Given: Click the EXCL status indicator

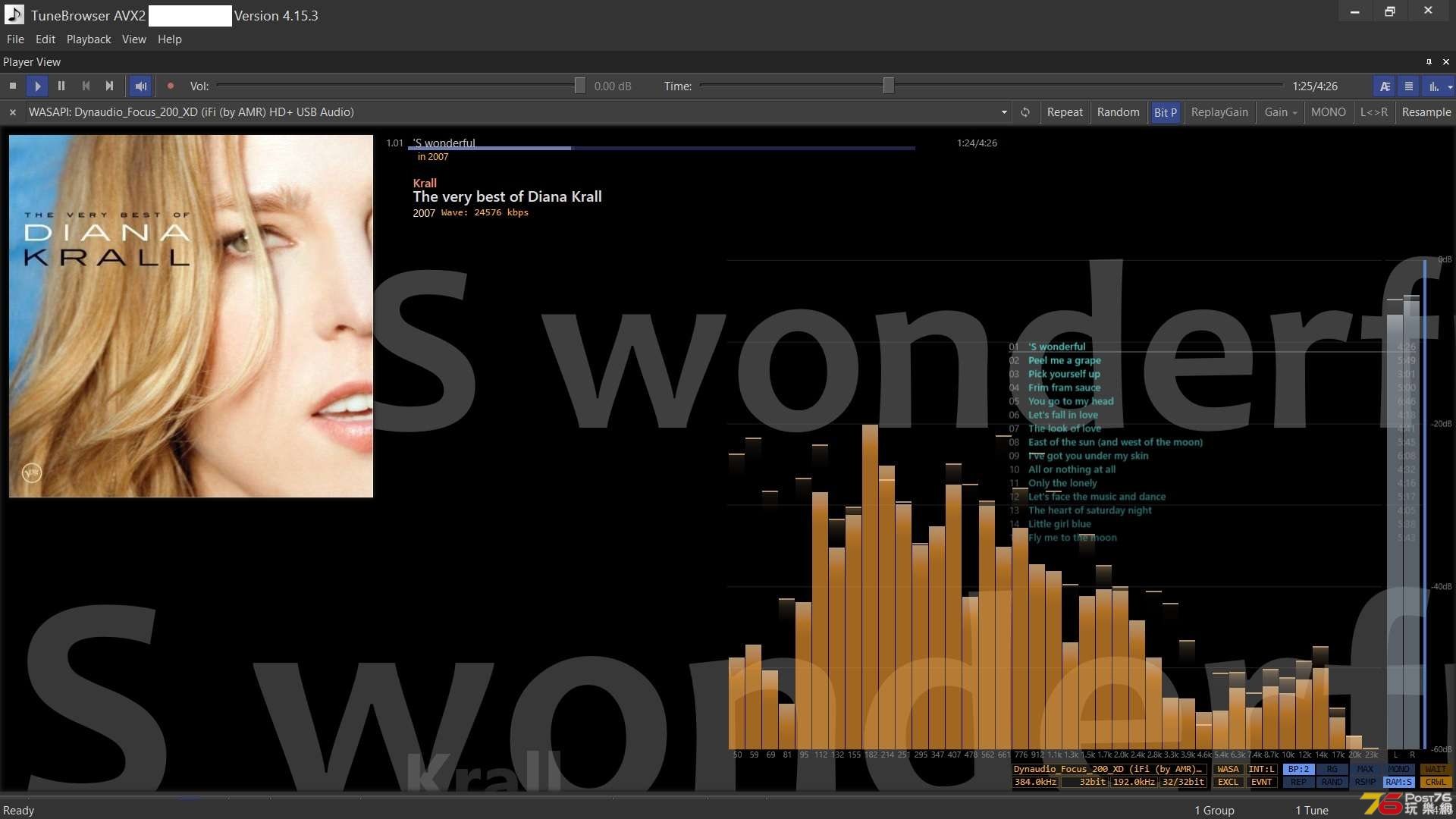Looking at the screenshot, I should [x=1228, y=782].
